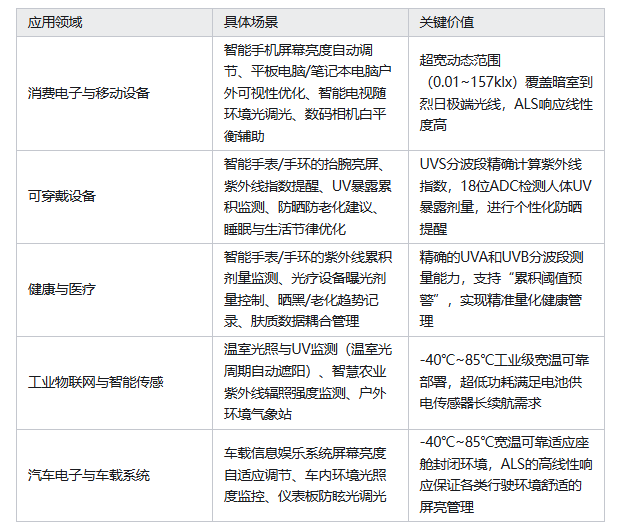Click the scenario cell starting '智能手表/手环的抬腕亮屏'

tap(310, 197)
